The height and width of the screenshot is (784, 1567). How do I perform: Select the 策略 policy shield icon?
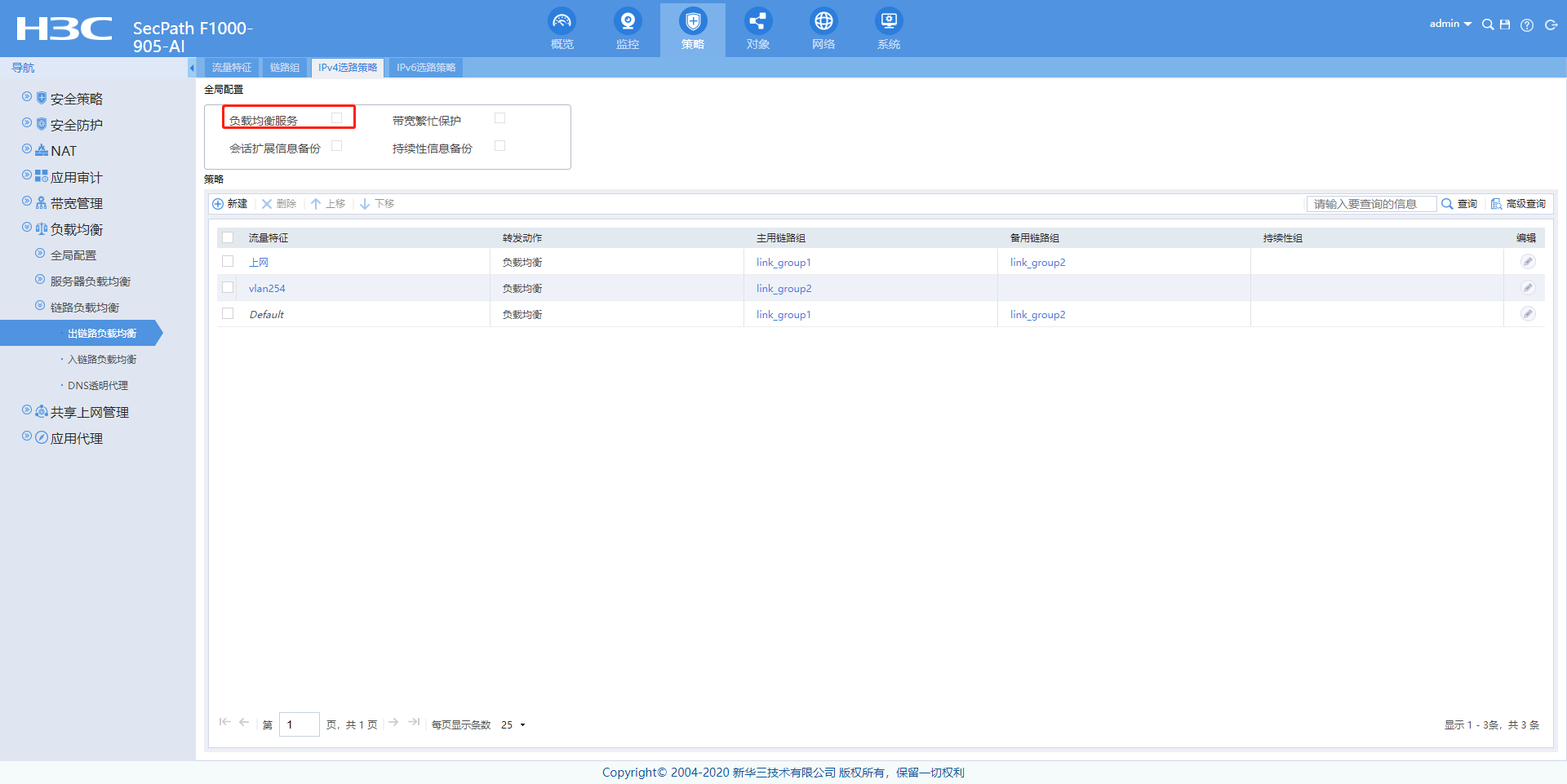click(693, 21)
